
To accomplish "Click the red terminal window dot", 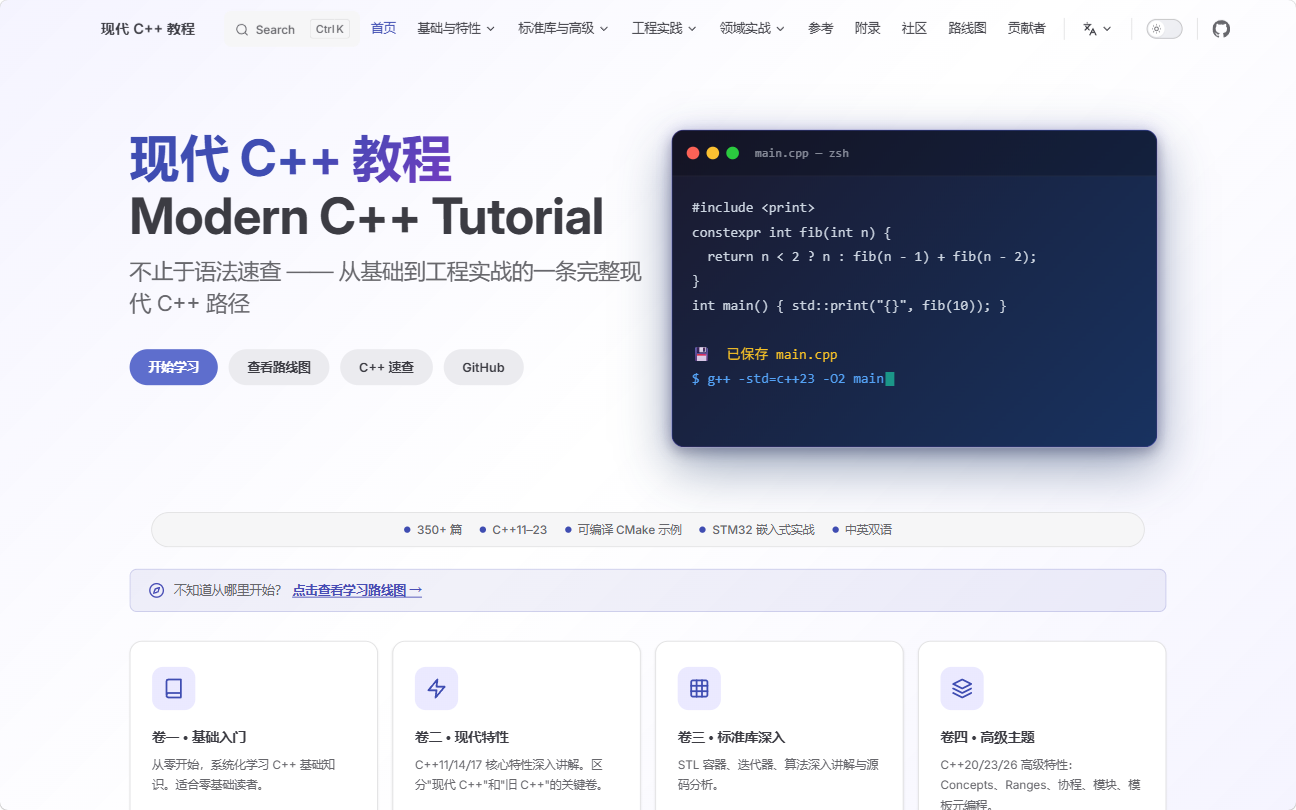I will pos(693,153).
